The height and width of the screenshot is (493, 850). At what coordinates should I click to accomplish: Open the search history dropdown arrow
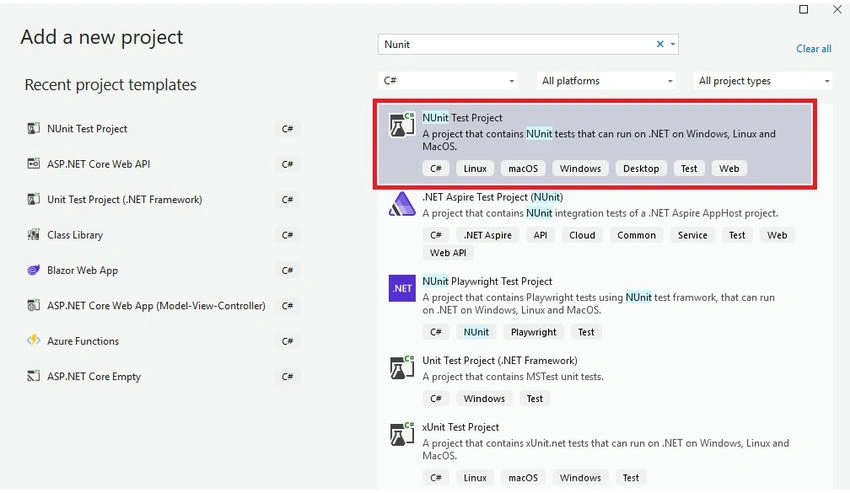click(672, 44)
